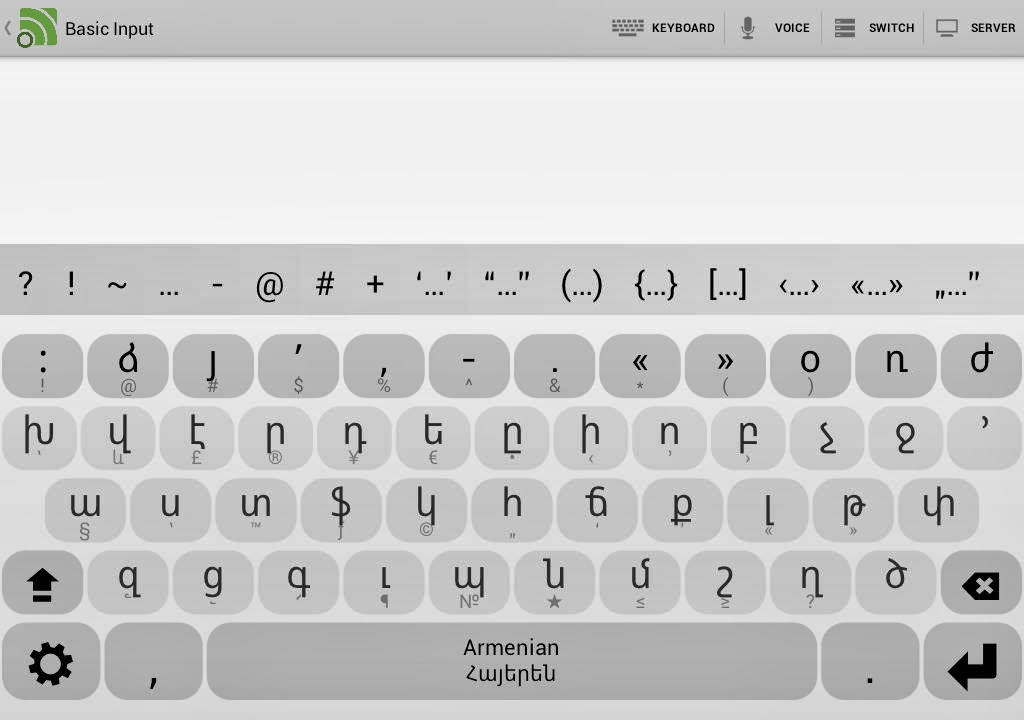The height and width of the screenshot is (720, 1024).
Task: Insert square brackets [...] pair
Action: 728,284
